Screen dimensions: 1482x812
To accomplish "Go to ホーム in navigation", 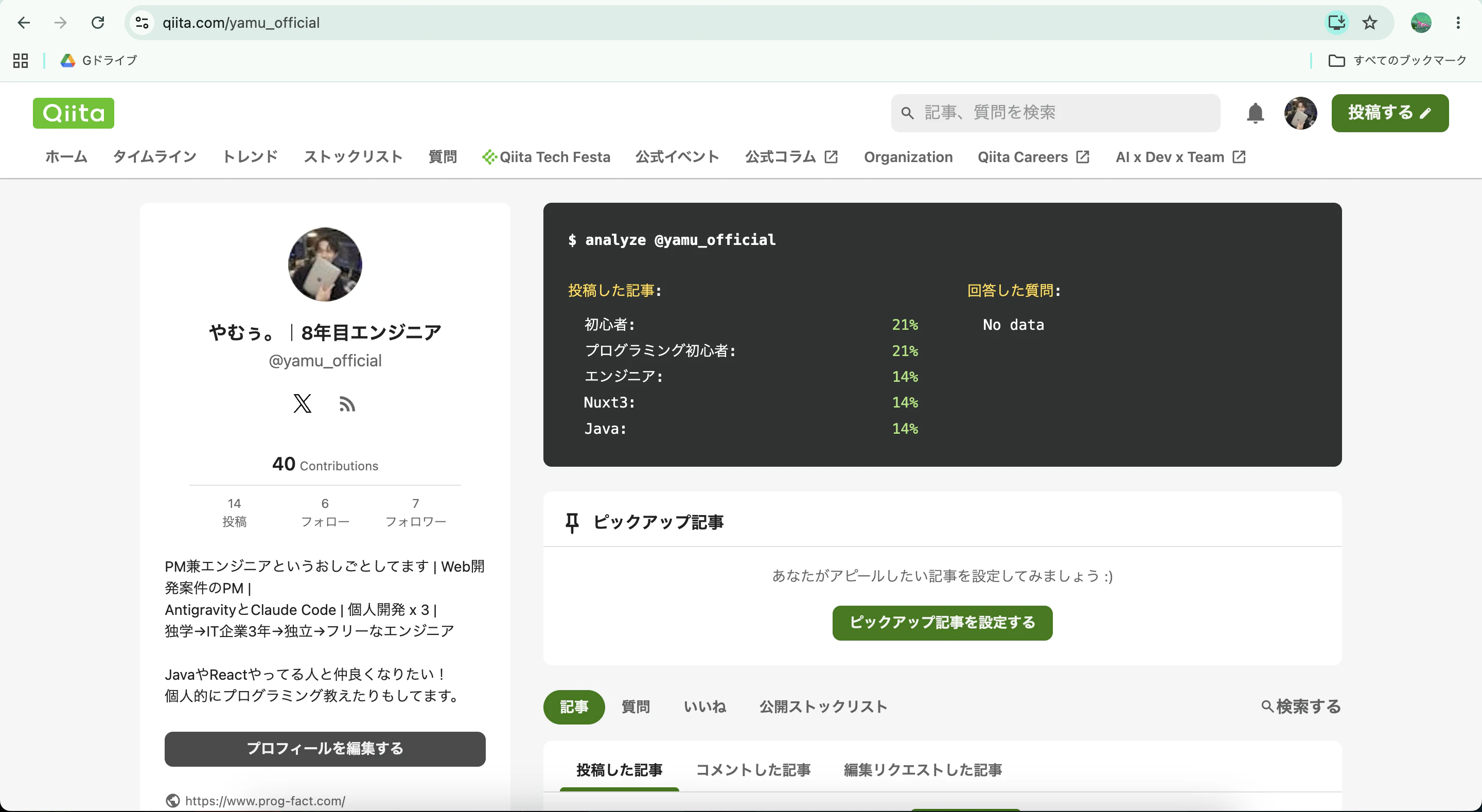I will pyautogui.click(x=66, y=157).
